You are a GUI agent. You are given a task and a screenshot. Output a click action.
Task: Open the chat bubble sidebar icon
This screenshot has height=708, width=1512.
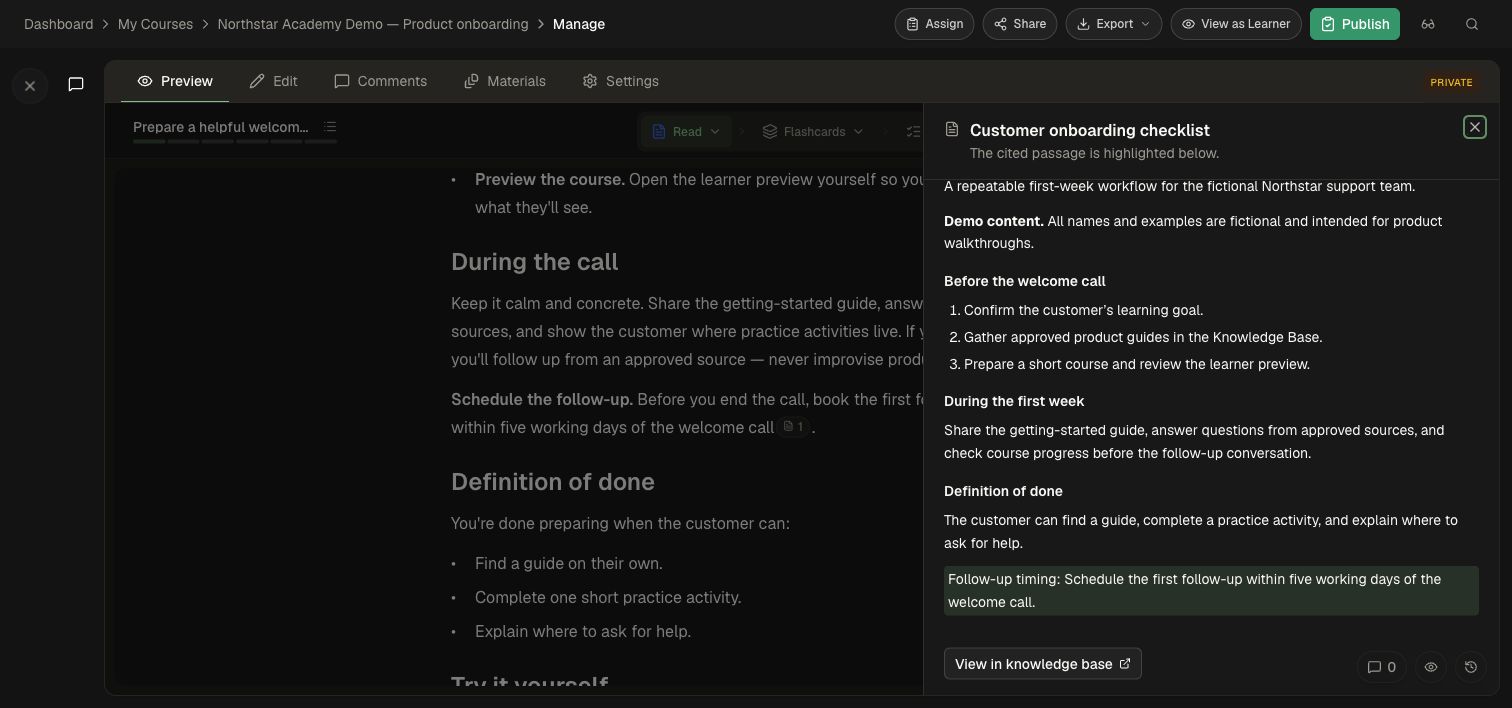[x=76, y=84]
